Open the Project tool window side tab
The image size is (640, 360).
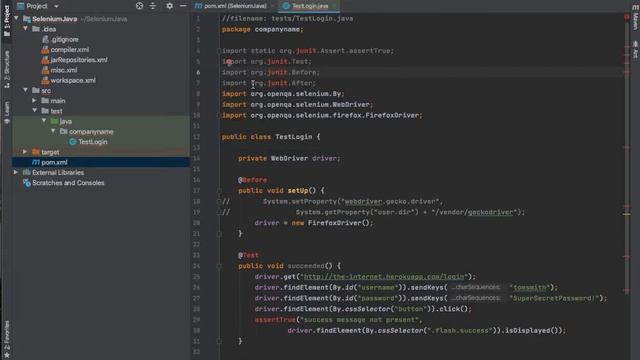(7, 21)
